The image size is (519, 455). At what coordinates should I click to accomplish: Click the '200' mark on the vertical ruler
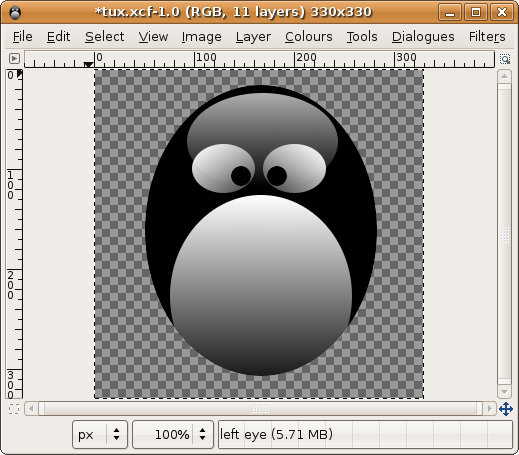point(11,285)
